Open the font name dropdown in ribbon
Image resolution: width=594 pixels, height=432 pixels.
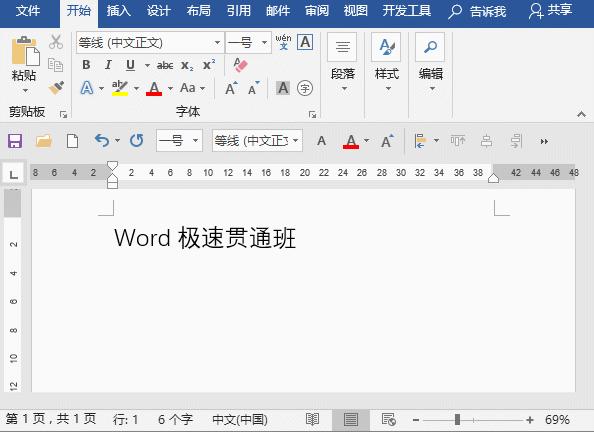pos(217,42)
